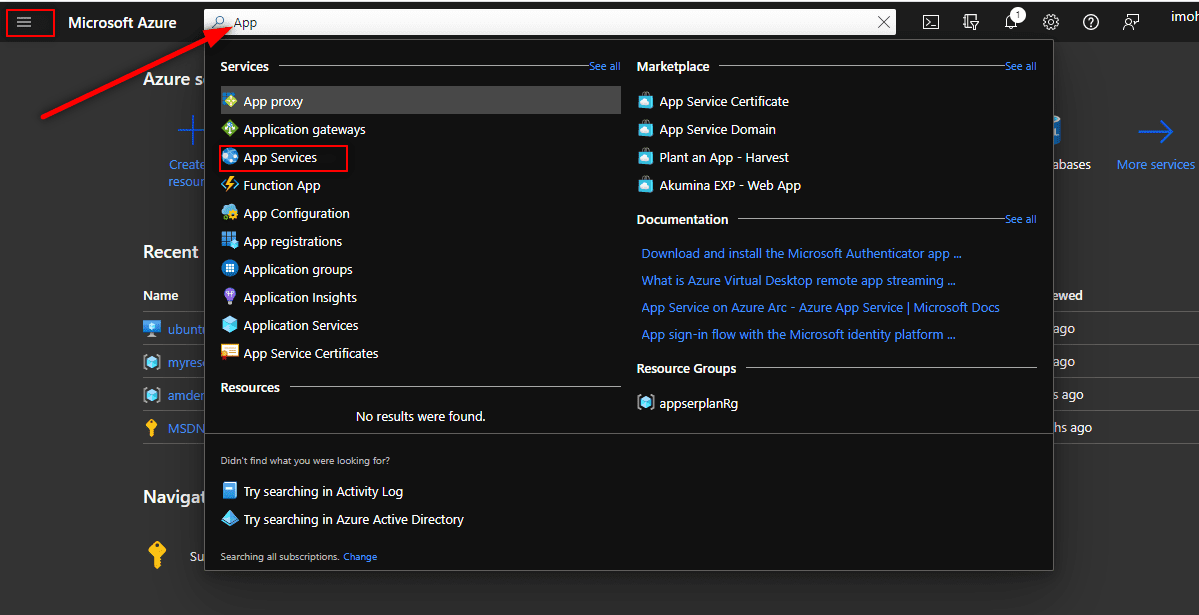The image size is (1199, 615).
Task: Open Akumina EXP - Web App item
Action: pyautogui.click(x=730, y=185)
